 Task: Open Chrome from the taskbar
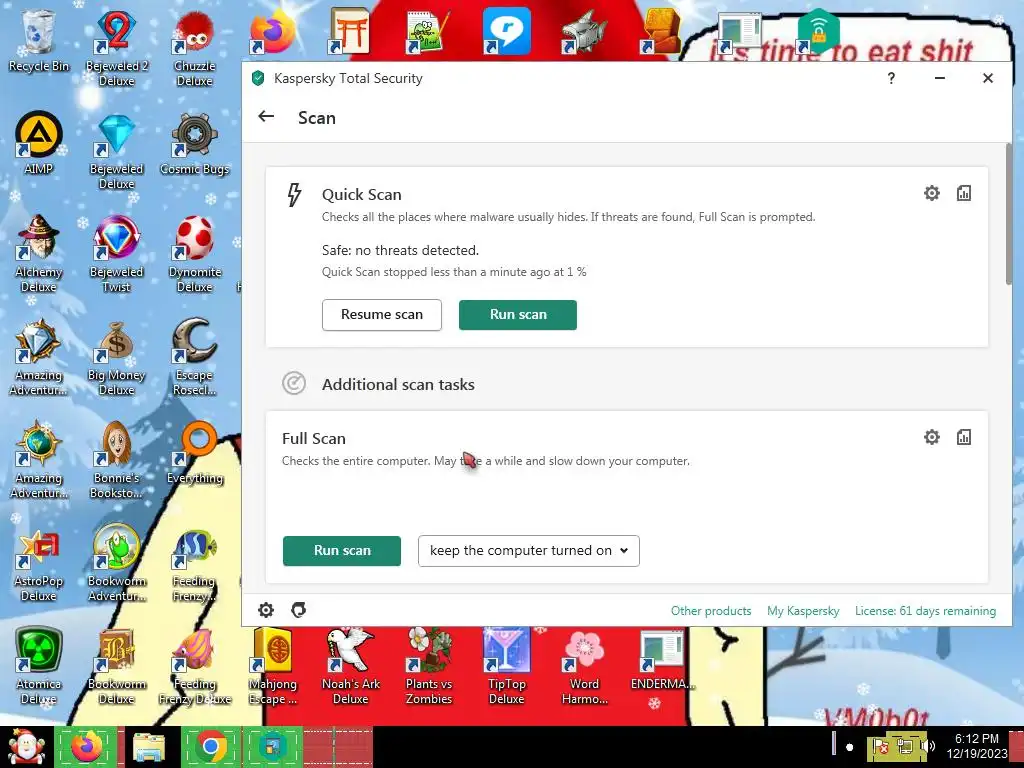click(212, 747)
